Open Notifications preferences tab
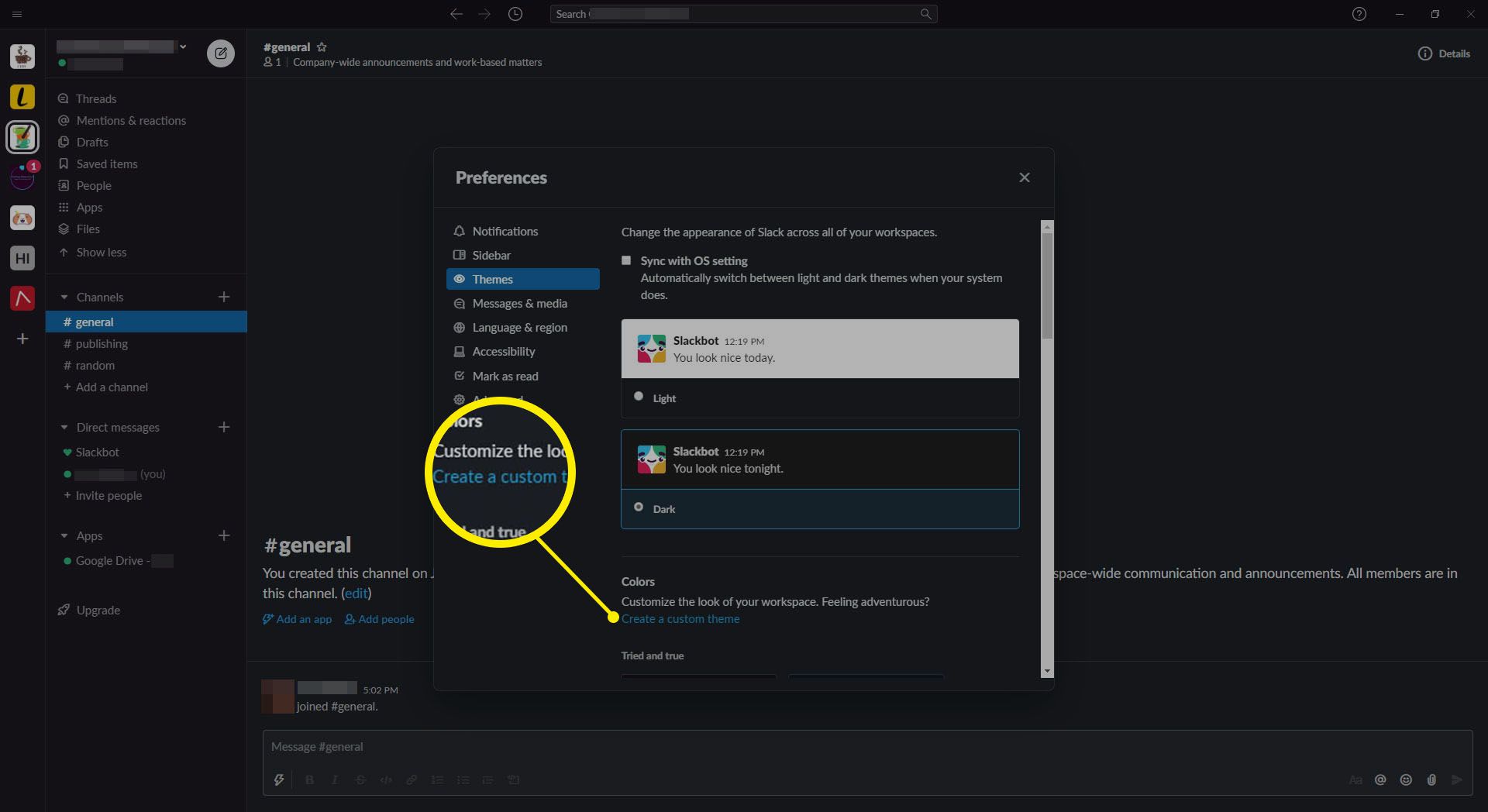Screen dimensions: 1488x812 tap(505, 232)
